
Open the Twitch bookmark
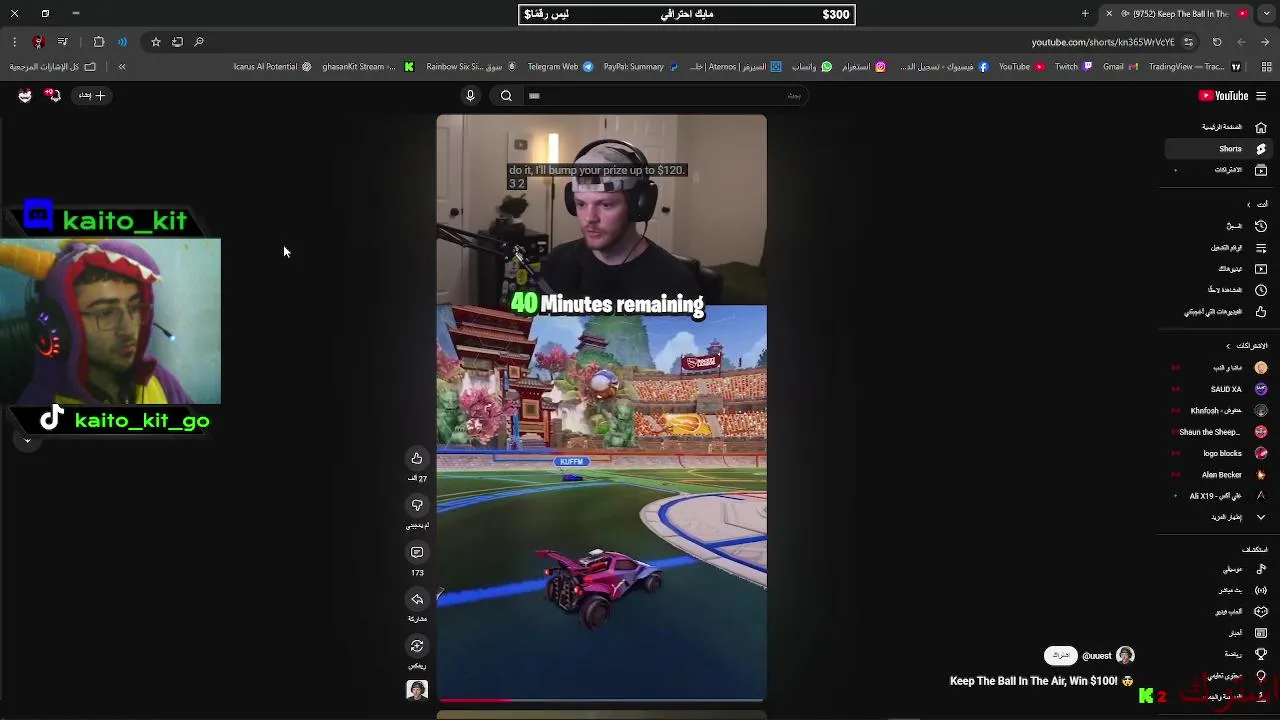pyautogui.click(x=1073, y=67)
